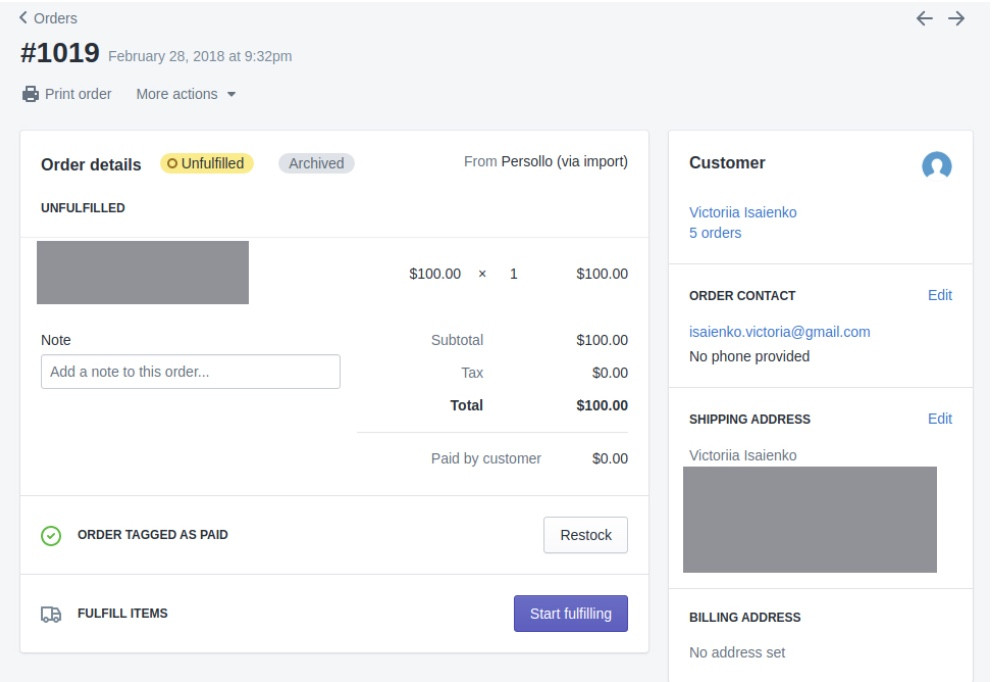Screen dimensions: 992x682
Task: Edit the order contact information
Action: [939, 295]
